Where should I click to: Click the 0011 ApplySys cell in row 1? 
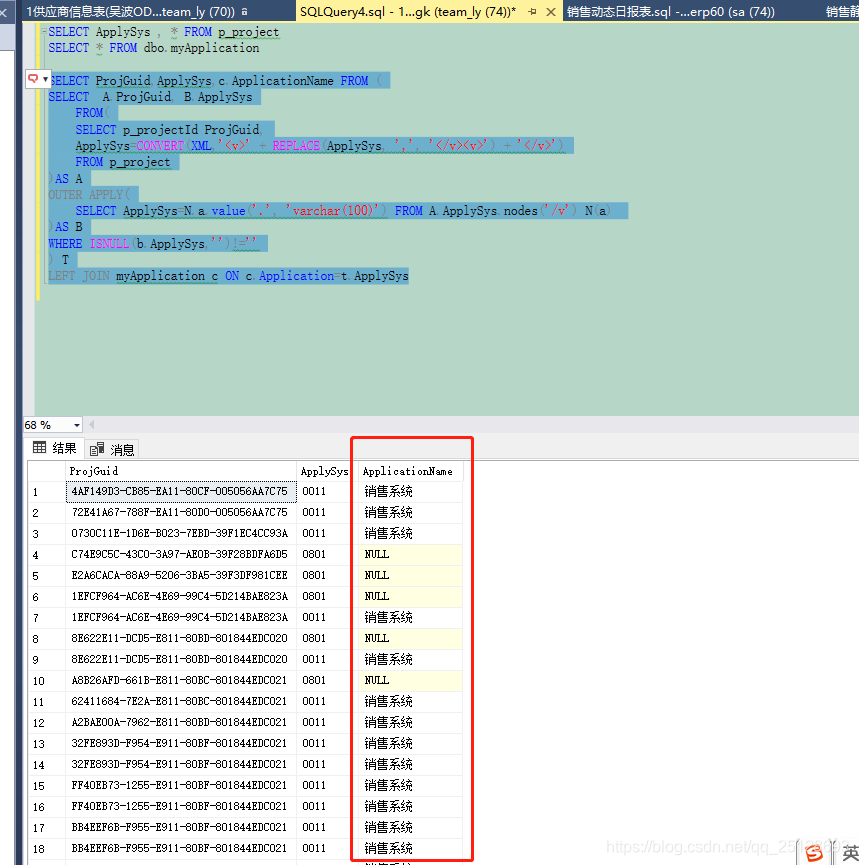[324, 492]
